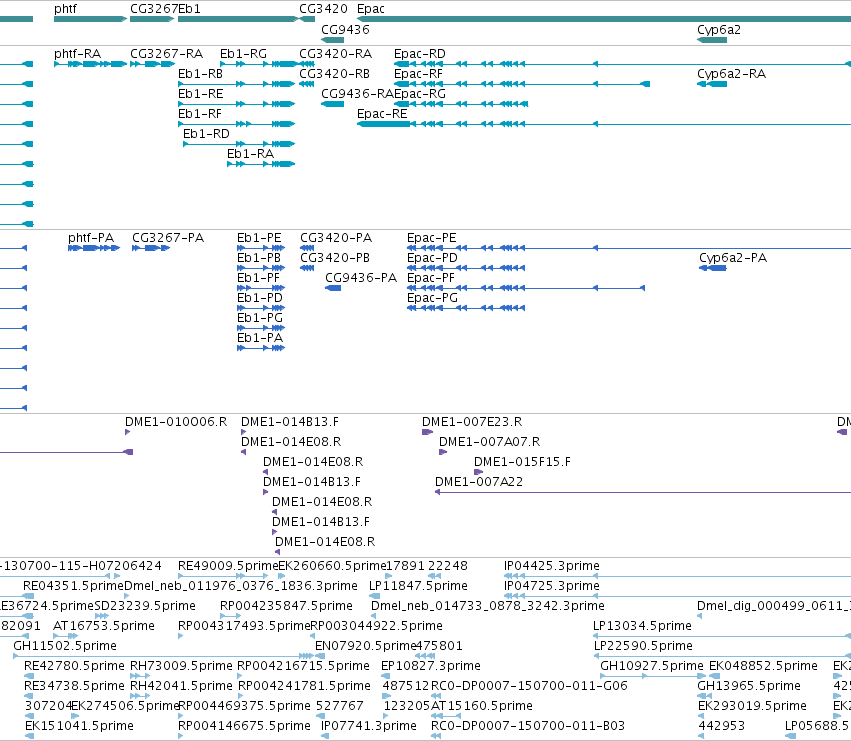Click transcript phtf-RA
This screenshot has height=741, width=851.
point(91,64)
